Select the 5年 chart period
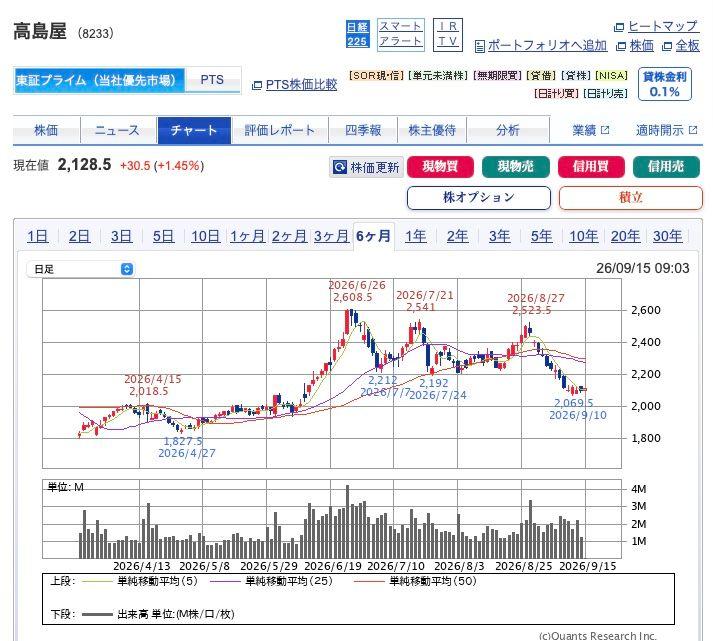Image resolution: width=713 pixels, height=641 pixels. tap(542, 236)
